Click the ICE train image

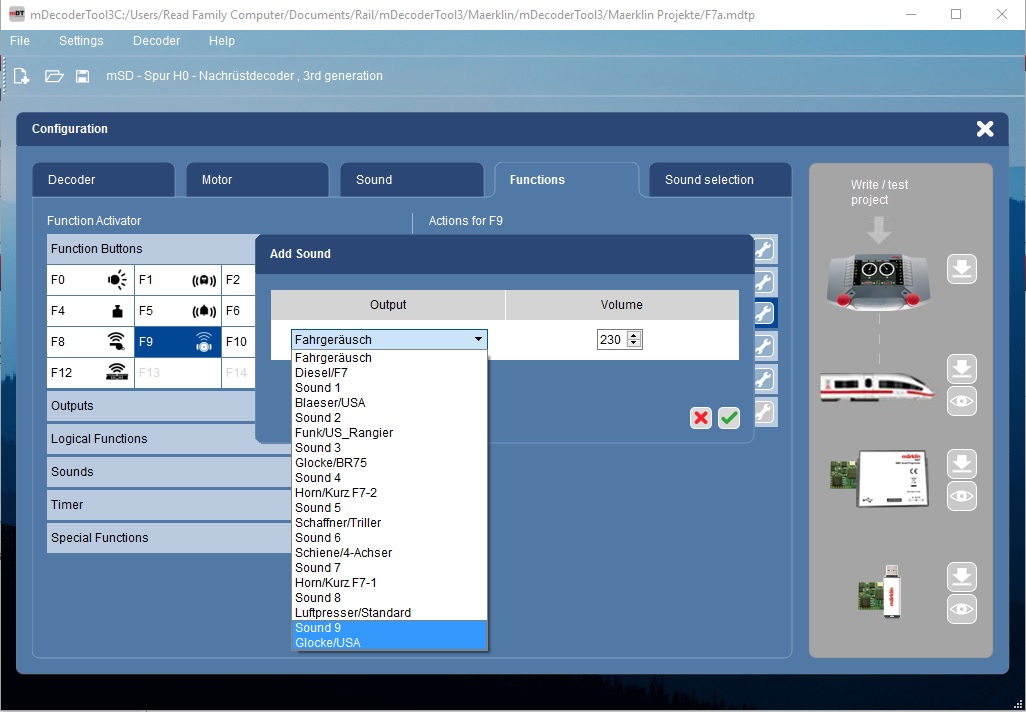point(877,386)
